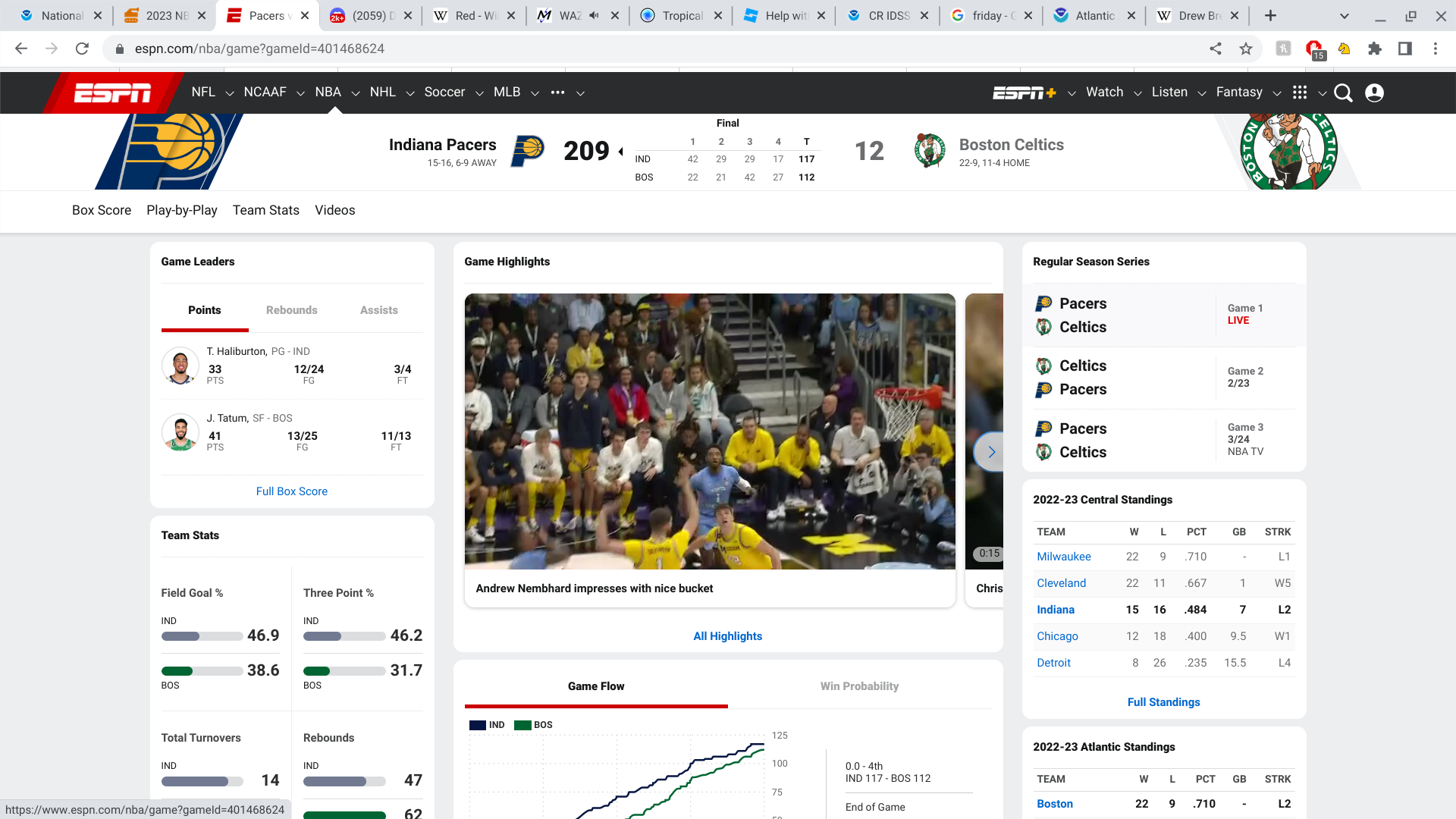1456x819 pixels.
Task: Open the ESPN apps grid icon
Action: (x=1300, y=93)
